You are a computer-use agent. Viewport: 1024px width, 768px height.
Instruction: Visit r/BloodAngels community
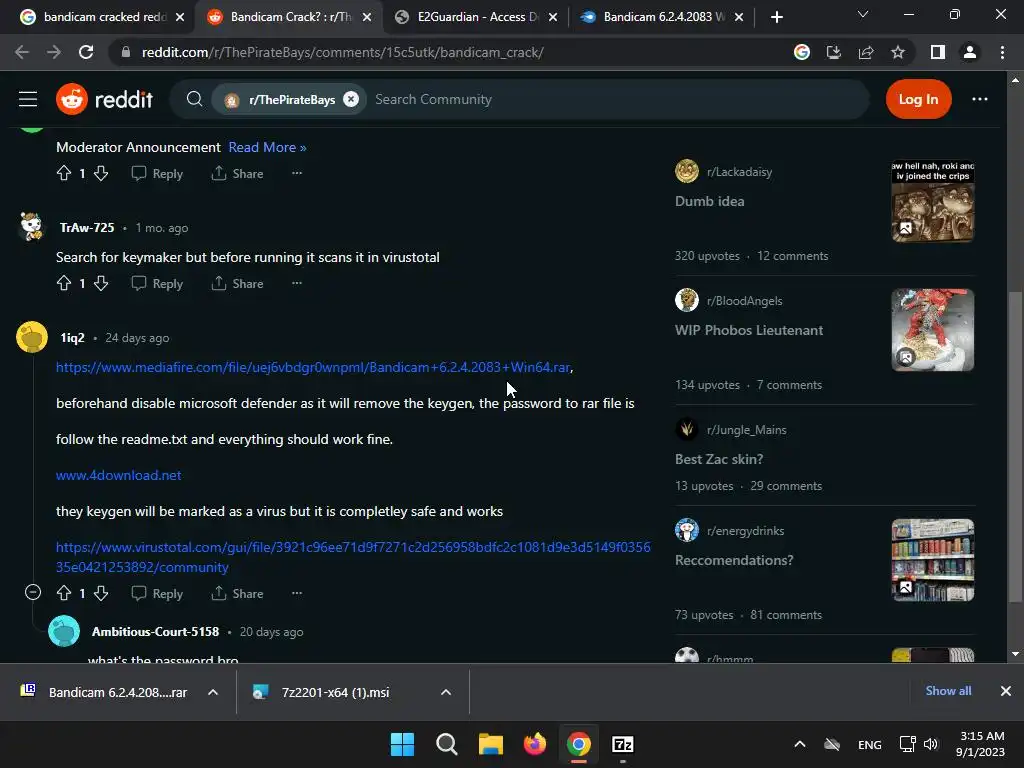(x=744, y=300)
